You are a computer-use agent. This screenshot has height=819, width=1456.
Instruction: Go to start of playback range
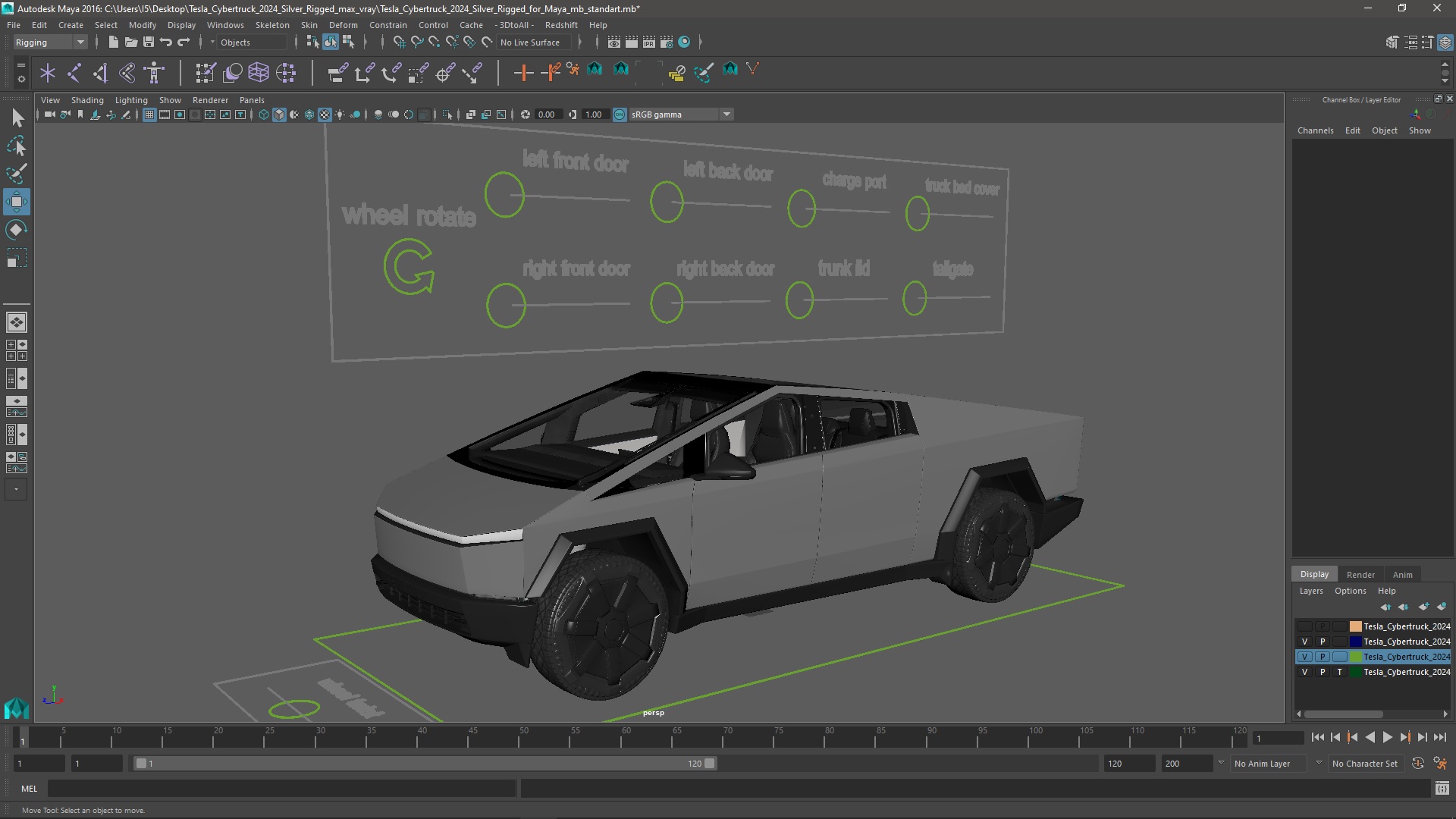tap(1317, 737)
